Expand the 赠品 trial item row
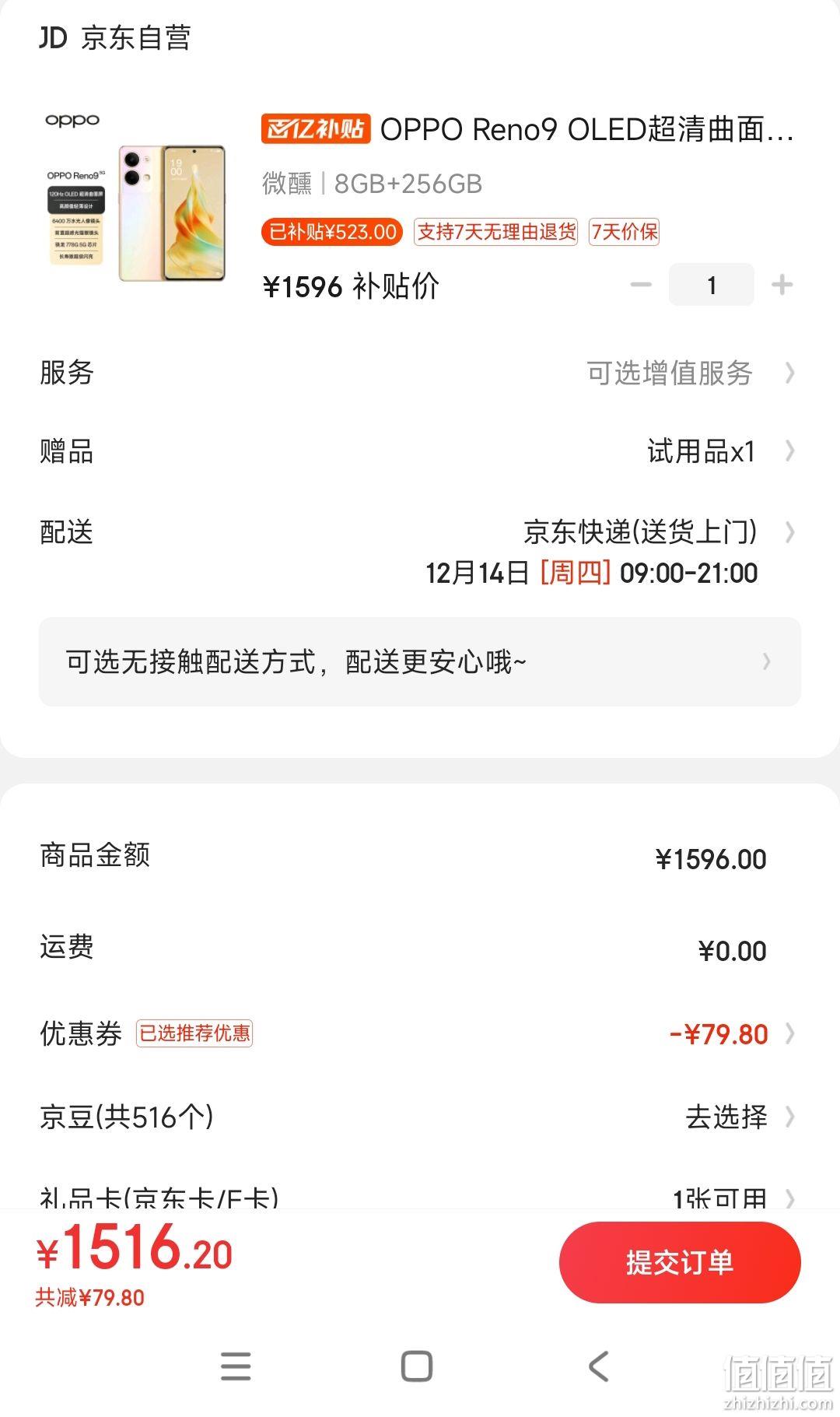The image size is (840, 1417). pos(420,451)
